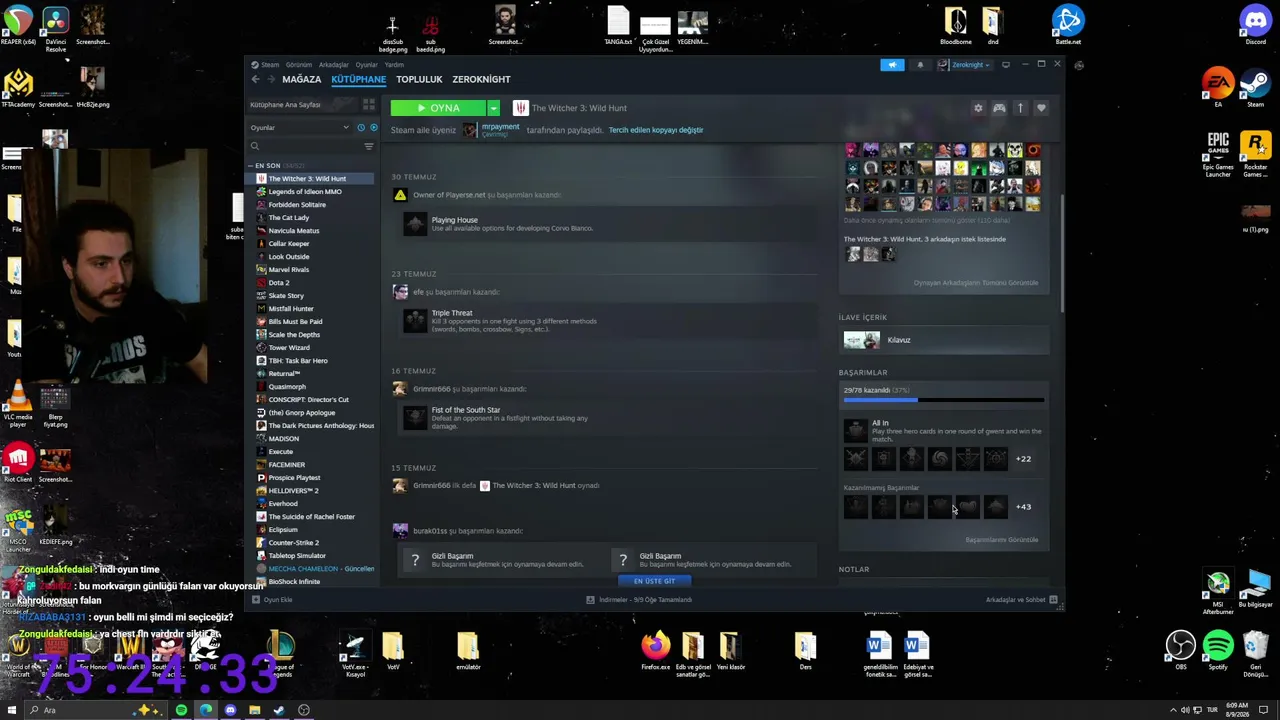Screen dimensions: 1280x720
Task: Add Witcher 3 to favorites heart icon
Action: click(x=1041, y=108)
